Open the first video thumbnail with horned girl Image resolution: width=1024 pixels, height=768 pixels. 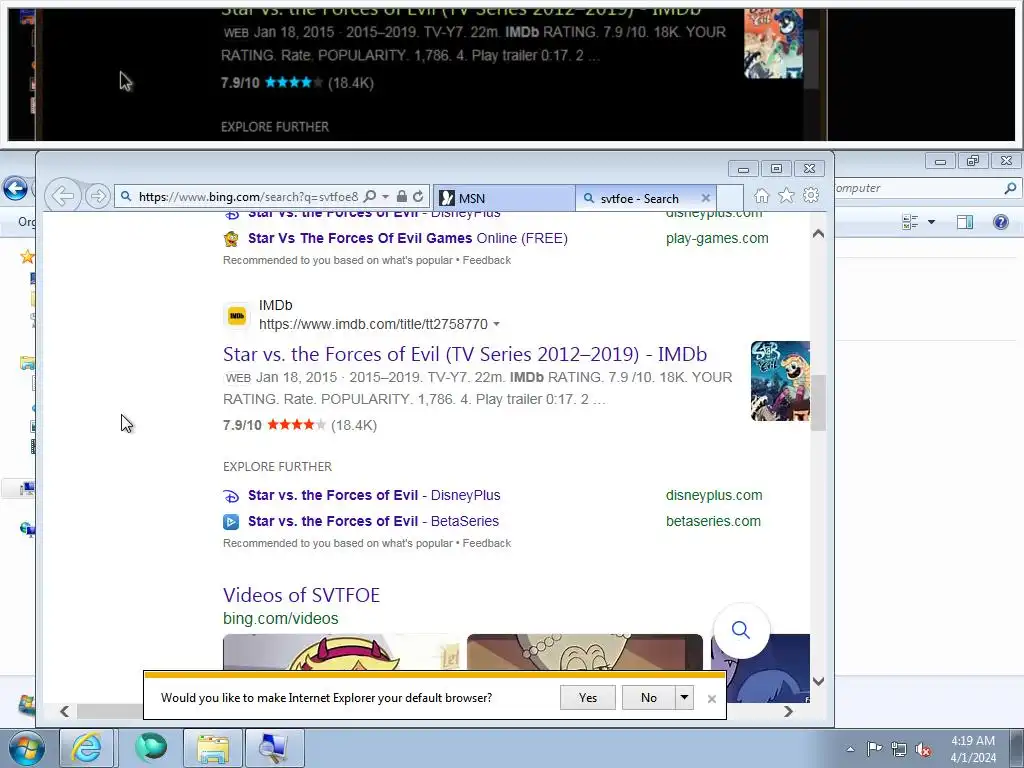342,652
